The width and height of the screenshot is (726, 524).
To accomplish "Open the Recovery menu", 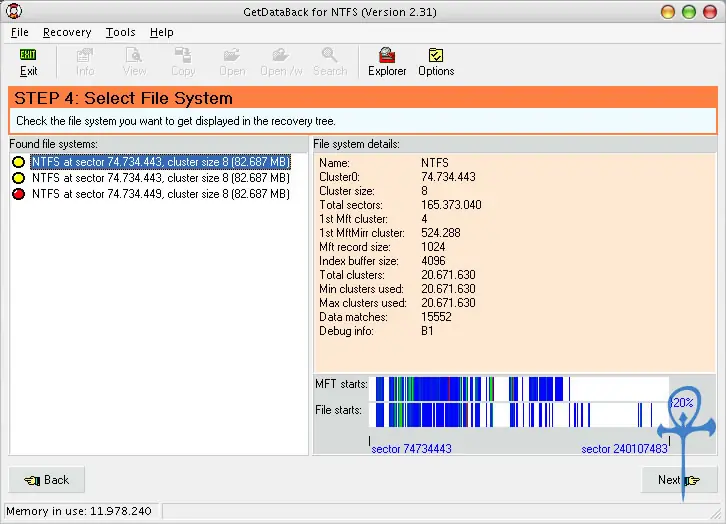I will [x=67, y=32].
